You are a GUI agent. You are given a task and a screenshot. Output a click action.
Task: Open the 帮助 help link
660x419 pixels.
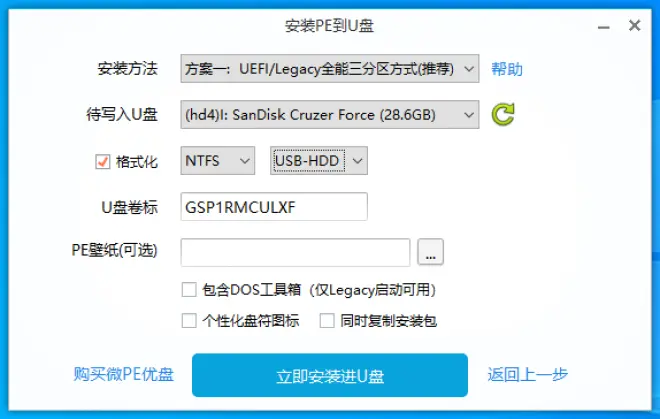(507, 69)
